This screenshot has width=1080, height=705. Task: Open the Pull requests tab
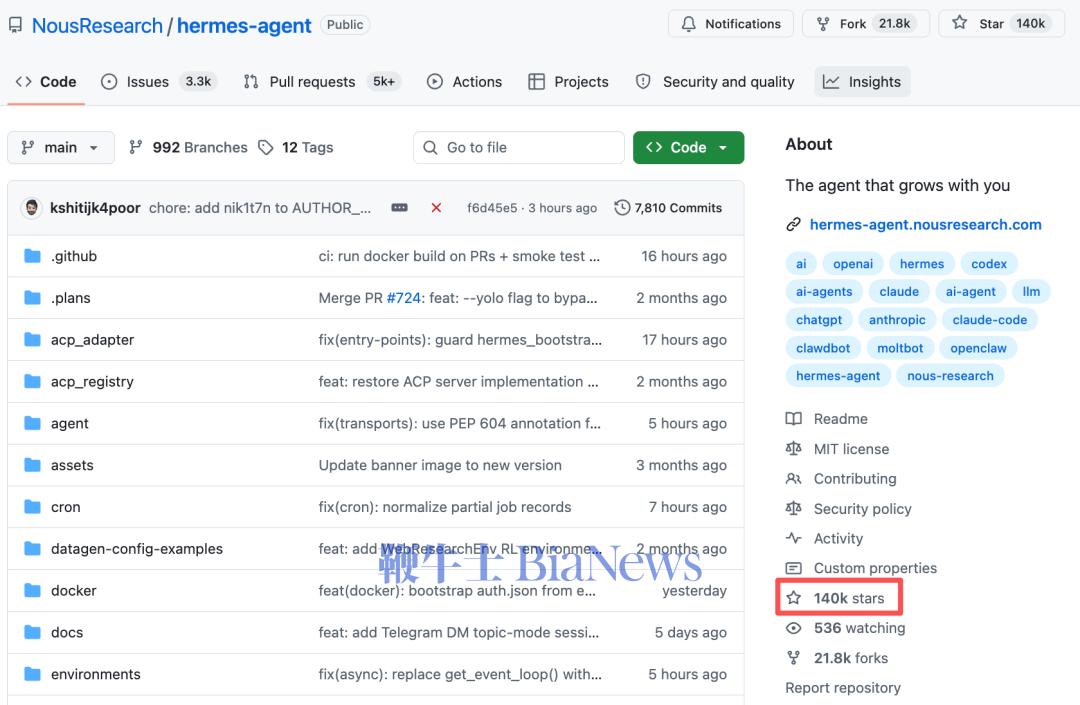[x=322, y=82]
